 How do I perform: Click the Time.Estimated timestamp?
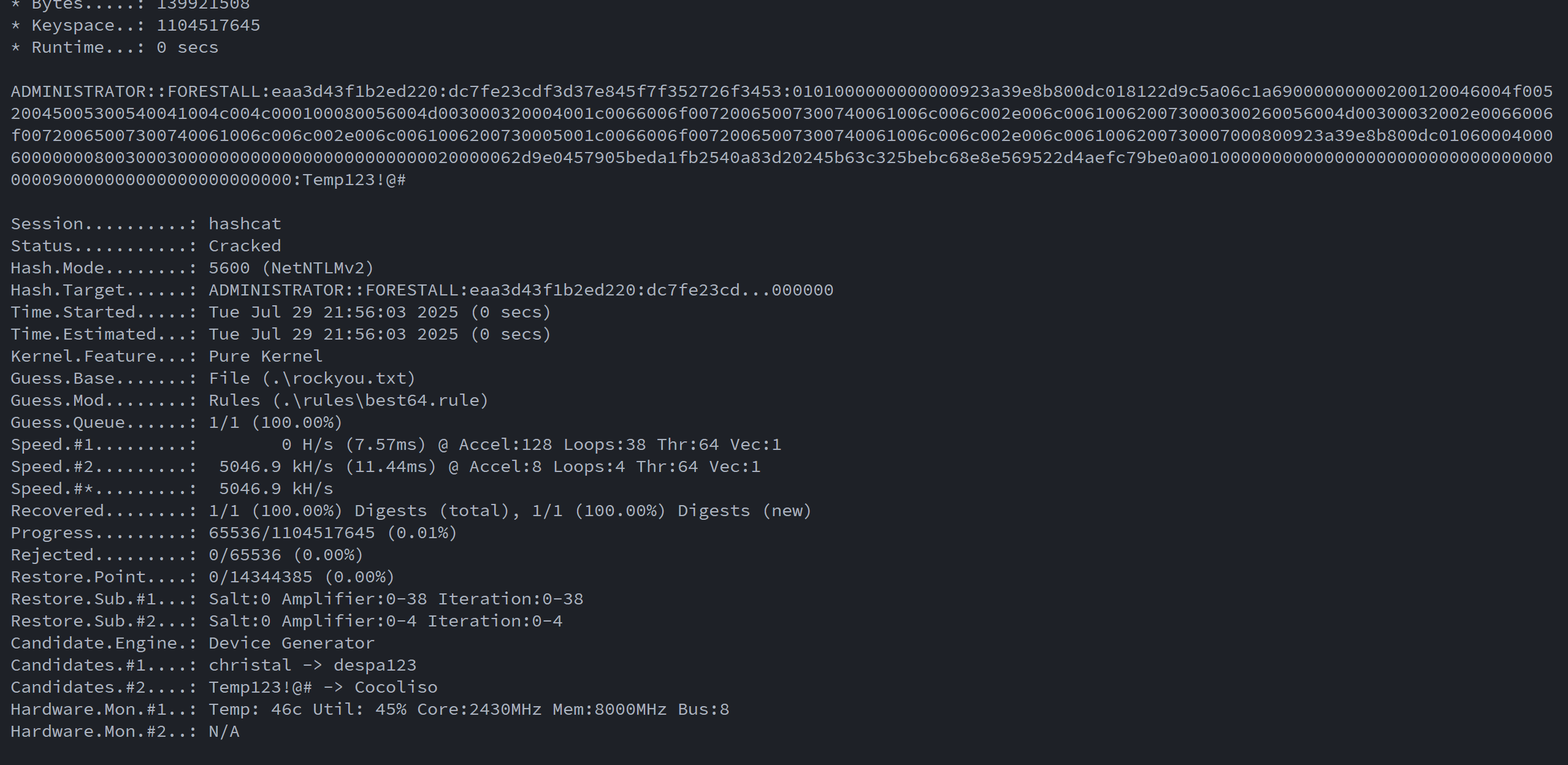click(333, 335)
